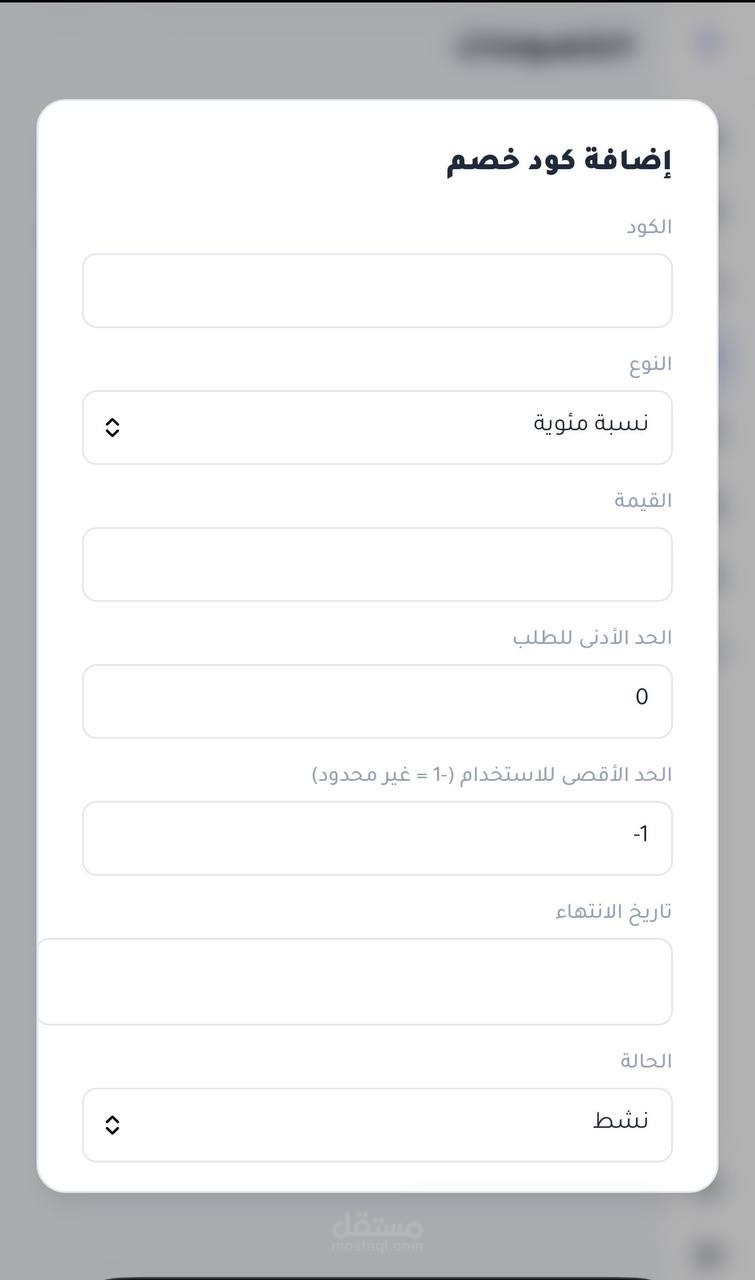
Task: Click the الحد الأدنى للطلب label
Action: [x=592, y=638]
